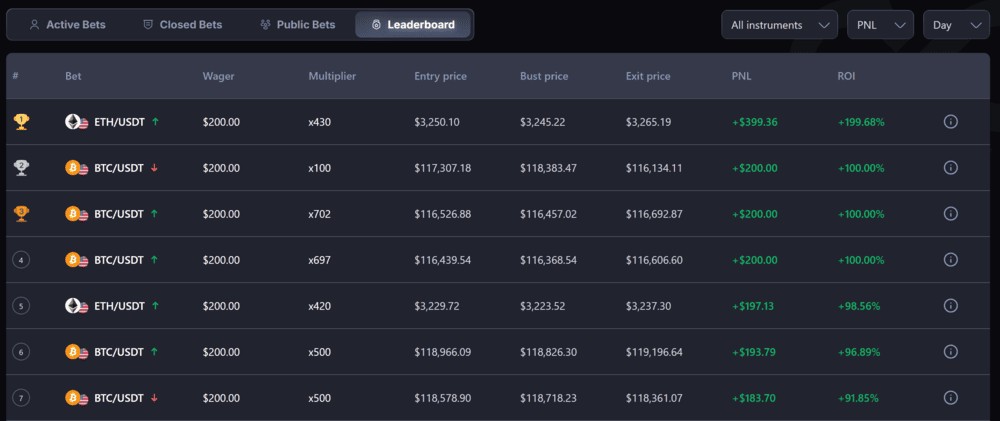The image size is (1000, 421).
Task: Click the gold trophy icon for rank one
Action: pyautogui.click(x=21, y=122)
